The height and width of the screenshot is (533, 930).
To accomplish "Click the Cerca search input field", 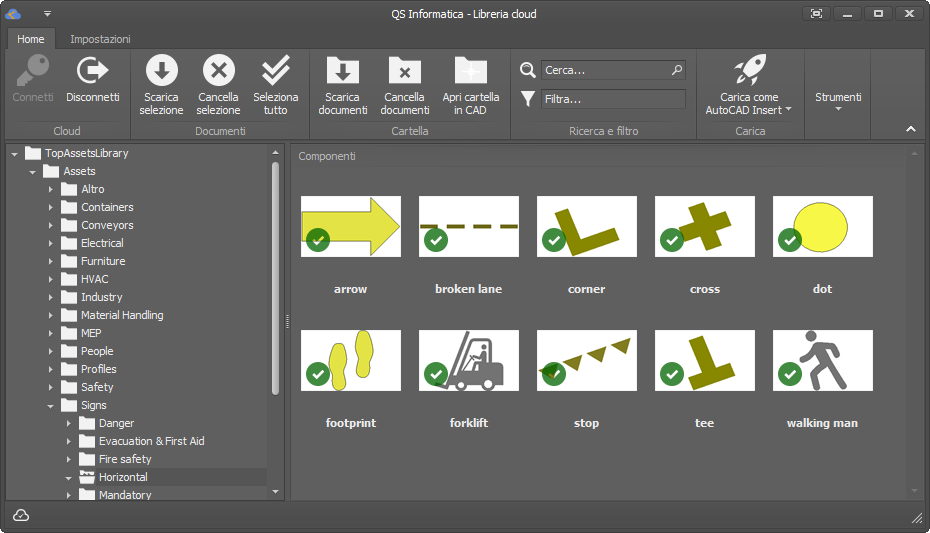I will pyautogui.click(x=605, y=70).
